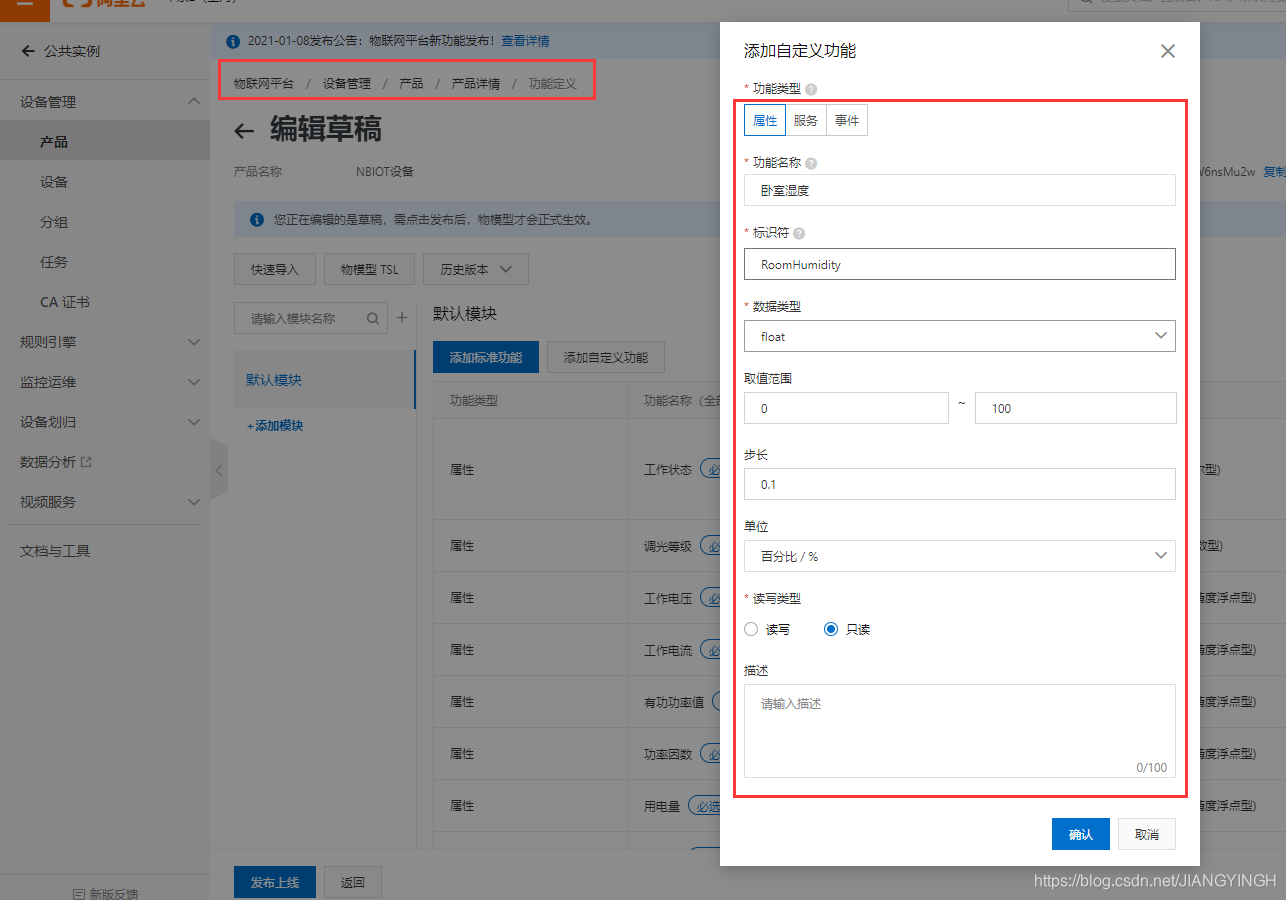This screenshot has height=900, width=1286.
Task: Open 数据分析 in the sidebar
Action: pos(48,462)
